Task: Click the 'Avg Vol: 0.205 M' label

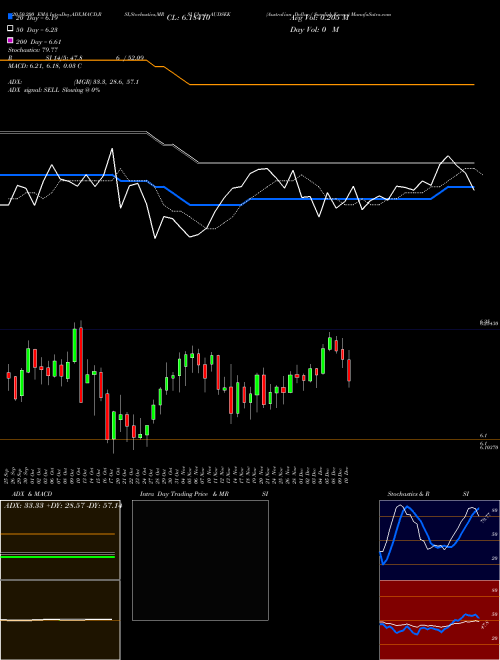Action: pos(319,18)
